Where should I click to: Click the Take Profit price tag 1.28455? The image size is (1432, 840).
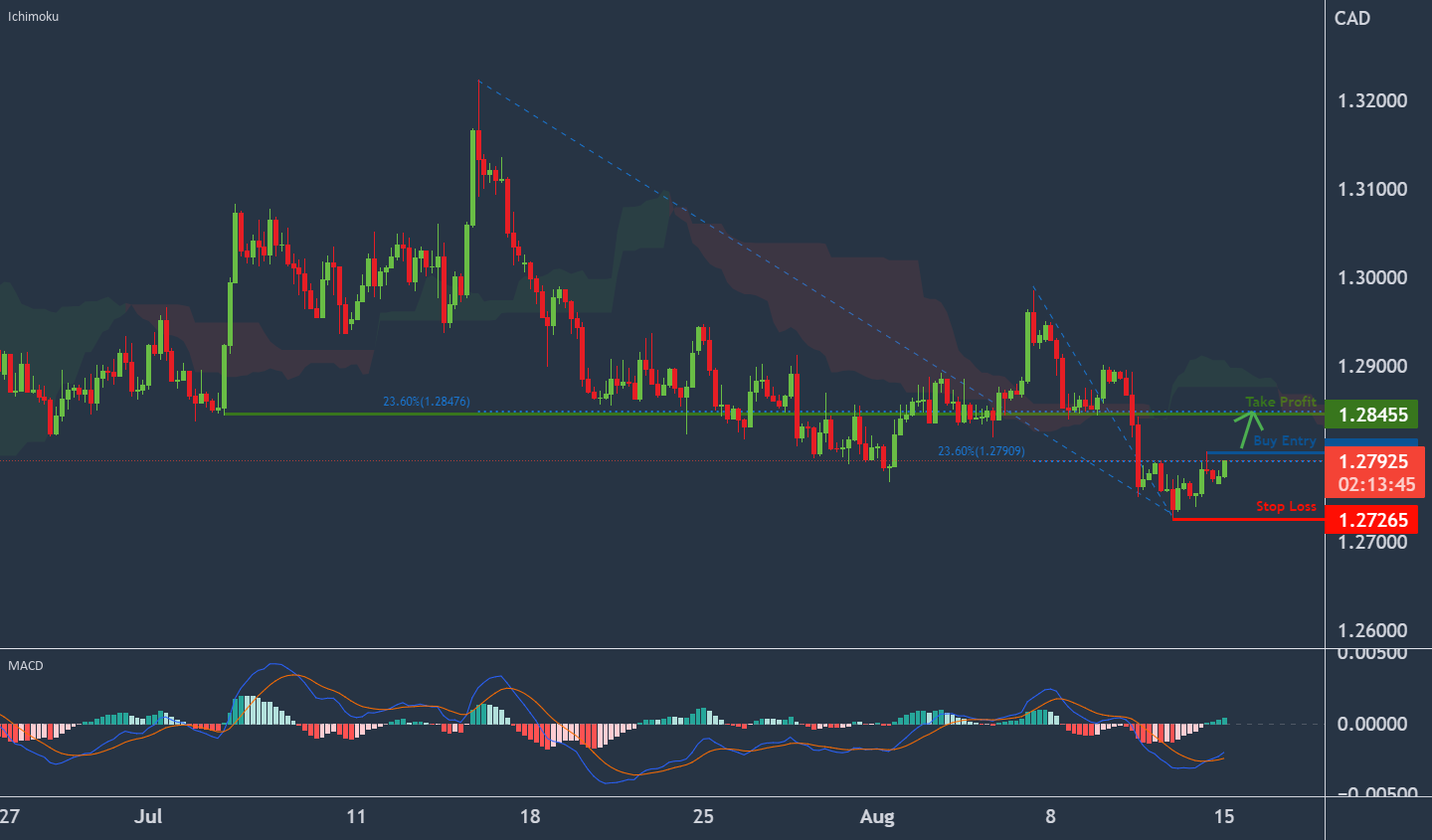coord(1372,415)
